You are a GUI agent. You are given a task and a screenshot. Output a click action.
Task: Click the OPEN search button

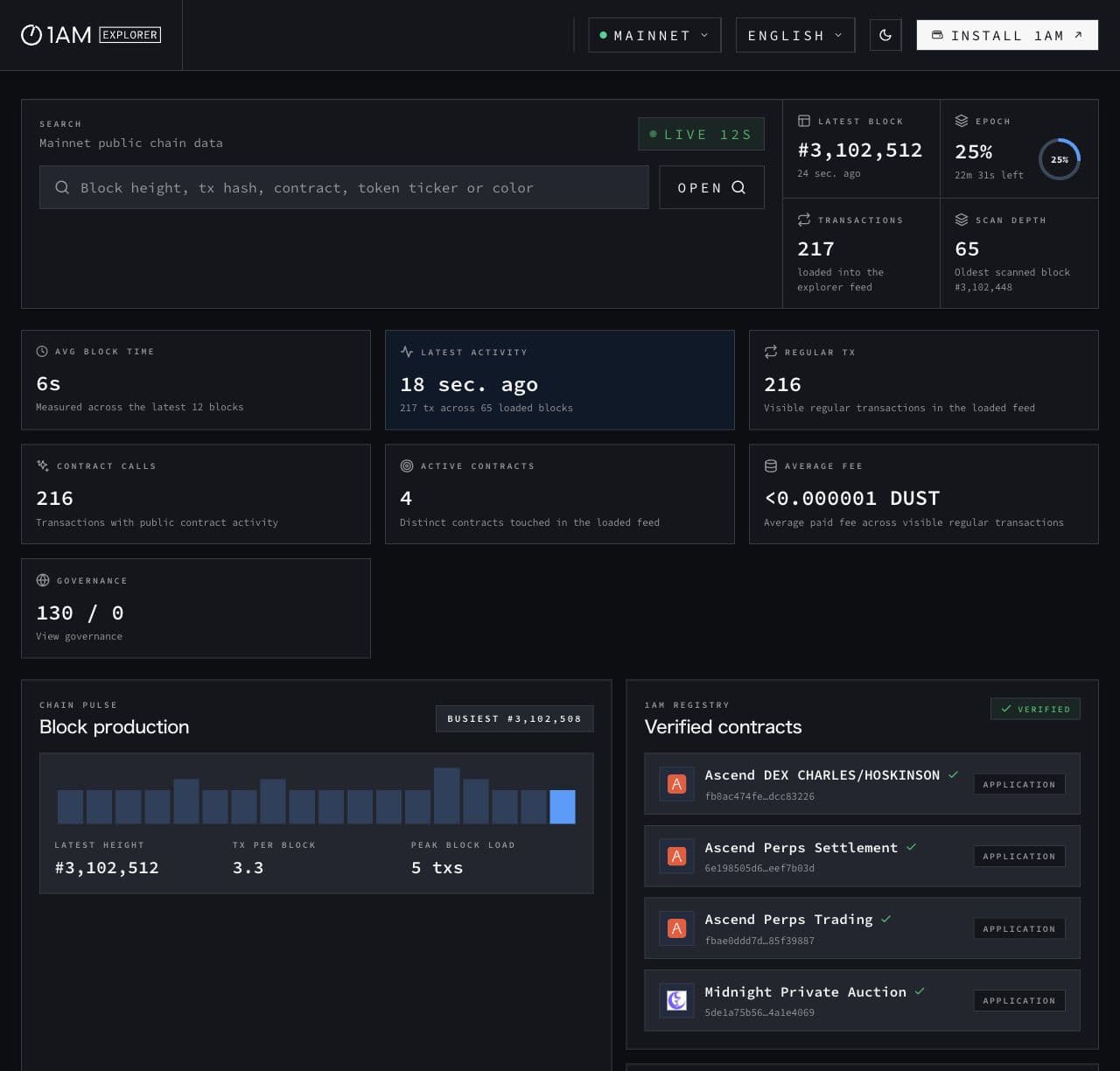(x=711, y=187)
